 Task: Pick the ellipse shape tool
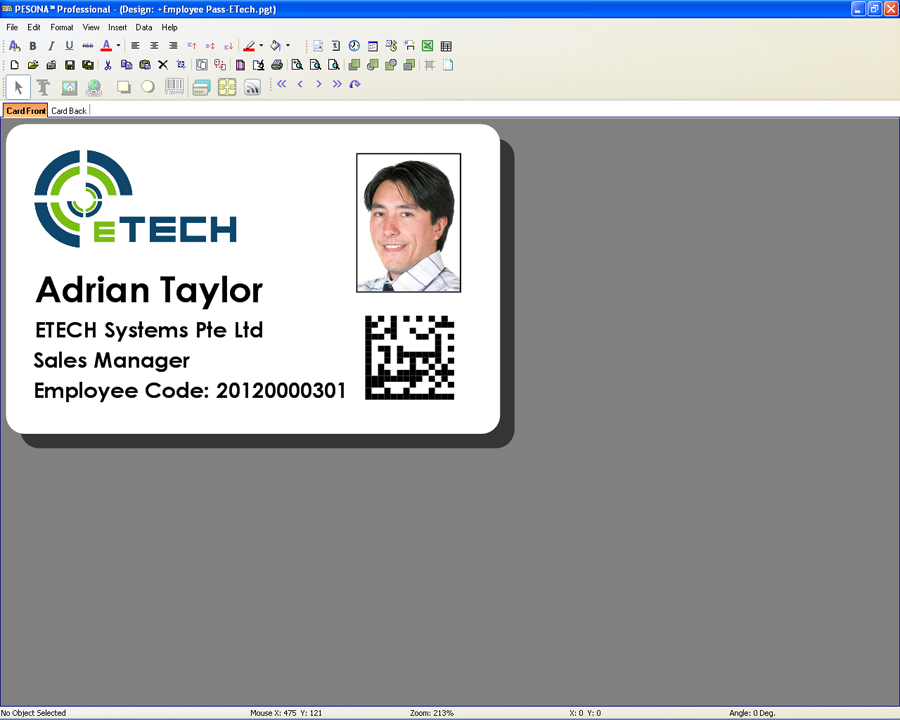(148, 88)
